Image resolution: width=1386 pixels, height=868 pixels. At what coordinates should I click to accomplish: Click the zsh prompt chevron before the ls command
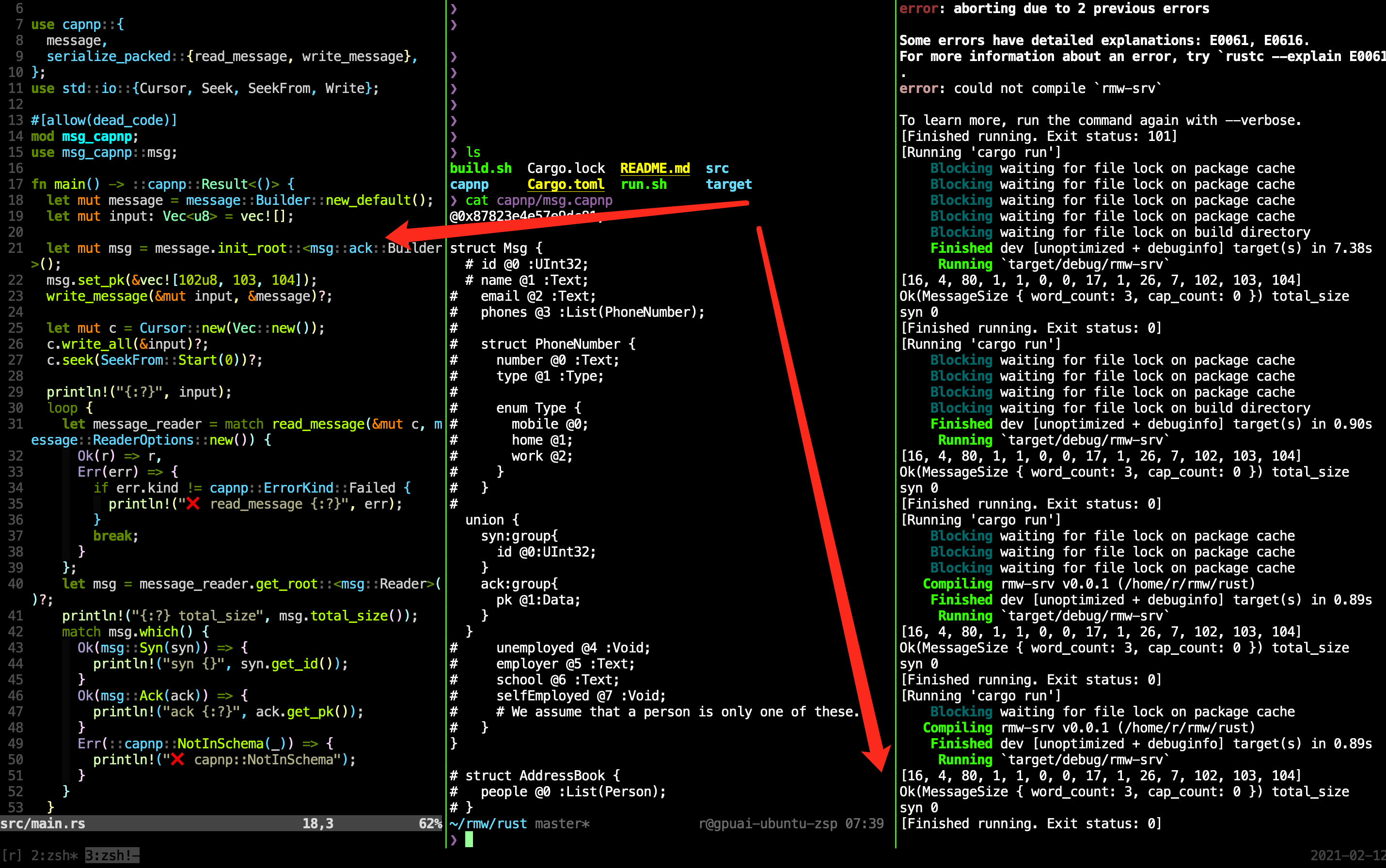[x=455, y=152]
